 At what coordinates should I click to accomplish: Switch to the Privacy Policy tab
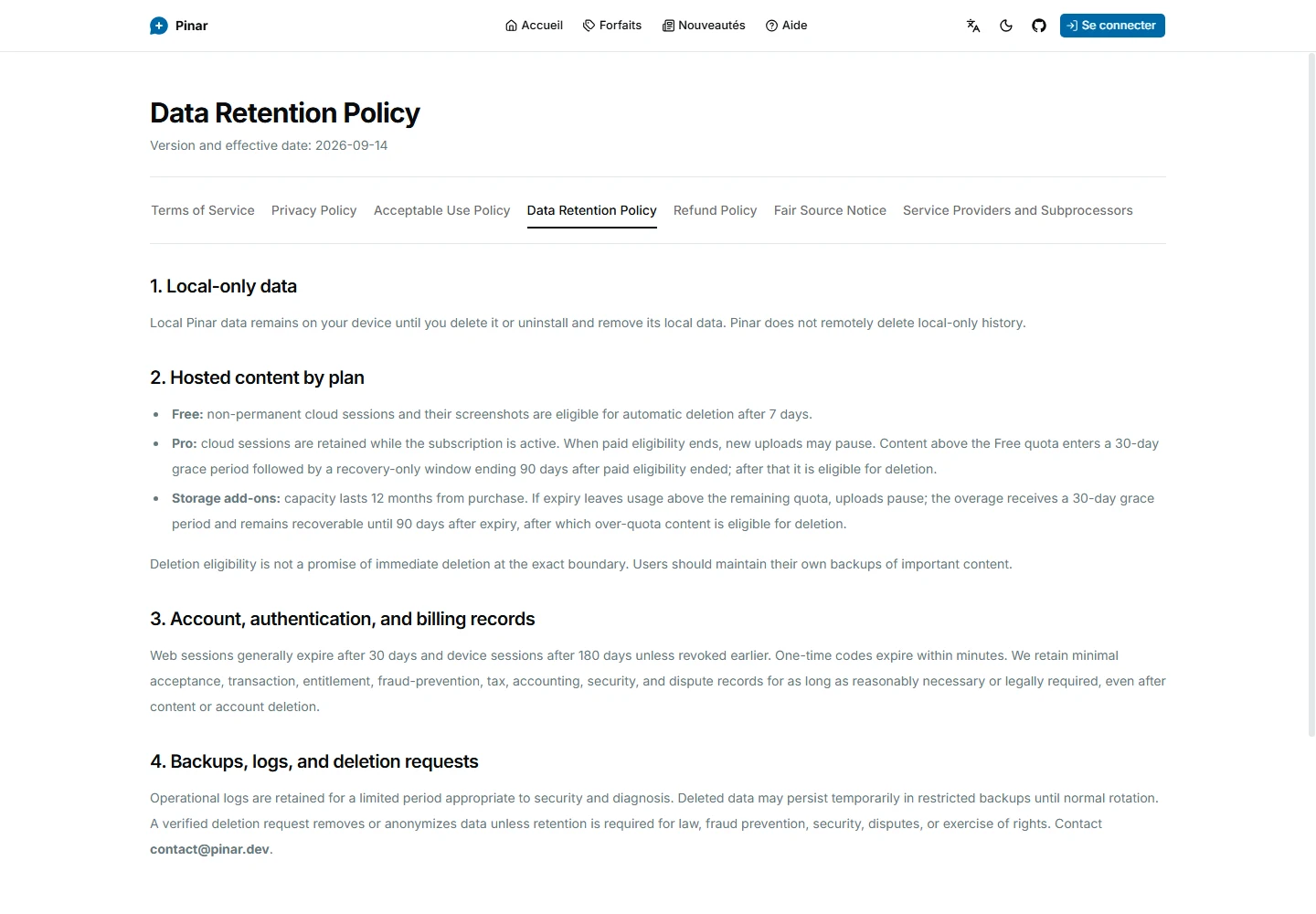click(314, 210)
